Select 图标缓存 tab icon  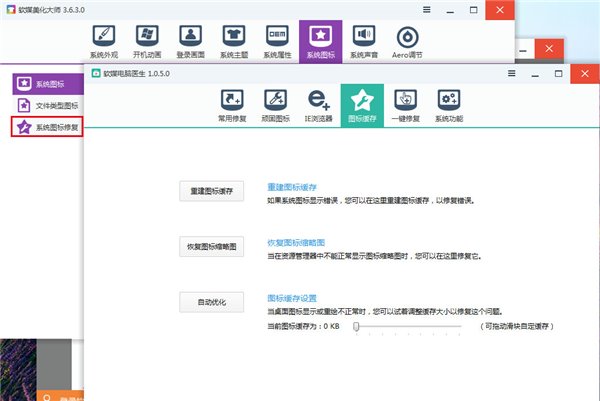click(x=362, y=106)
